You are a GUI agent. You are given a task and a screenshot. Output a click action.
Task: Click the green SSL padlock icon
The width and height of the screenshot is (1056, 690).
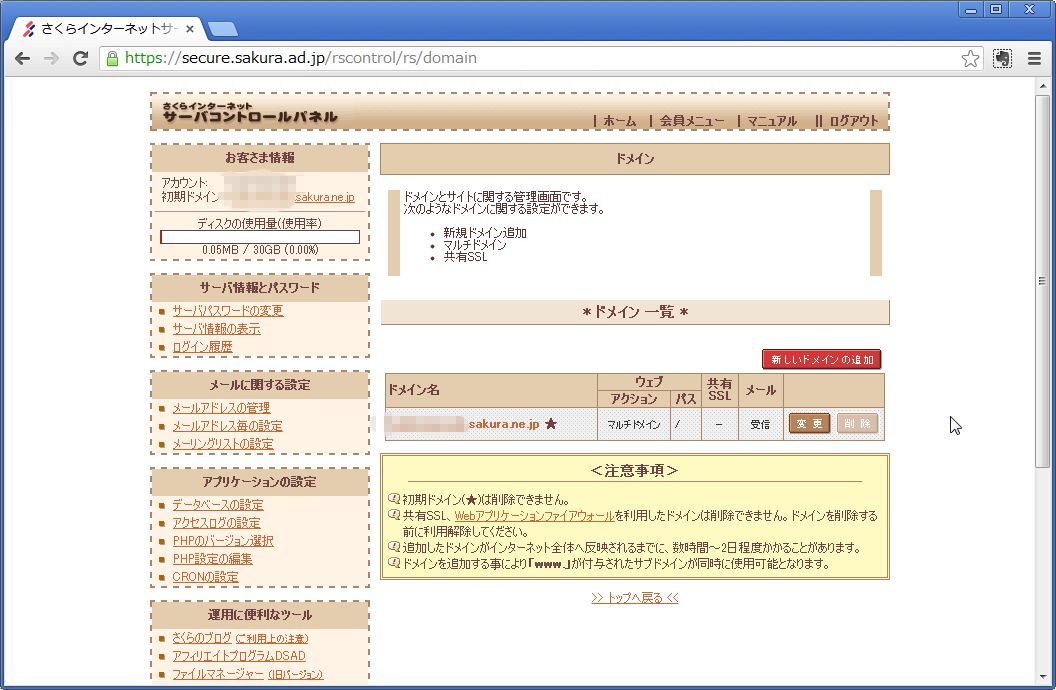[x=112, y=59]
